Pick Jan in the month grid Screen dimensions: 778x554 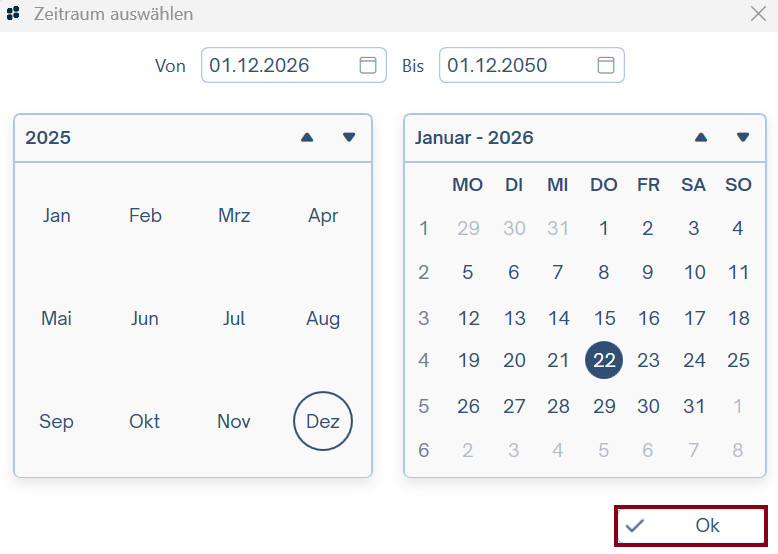(57, 215)
